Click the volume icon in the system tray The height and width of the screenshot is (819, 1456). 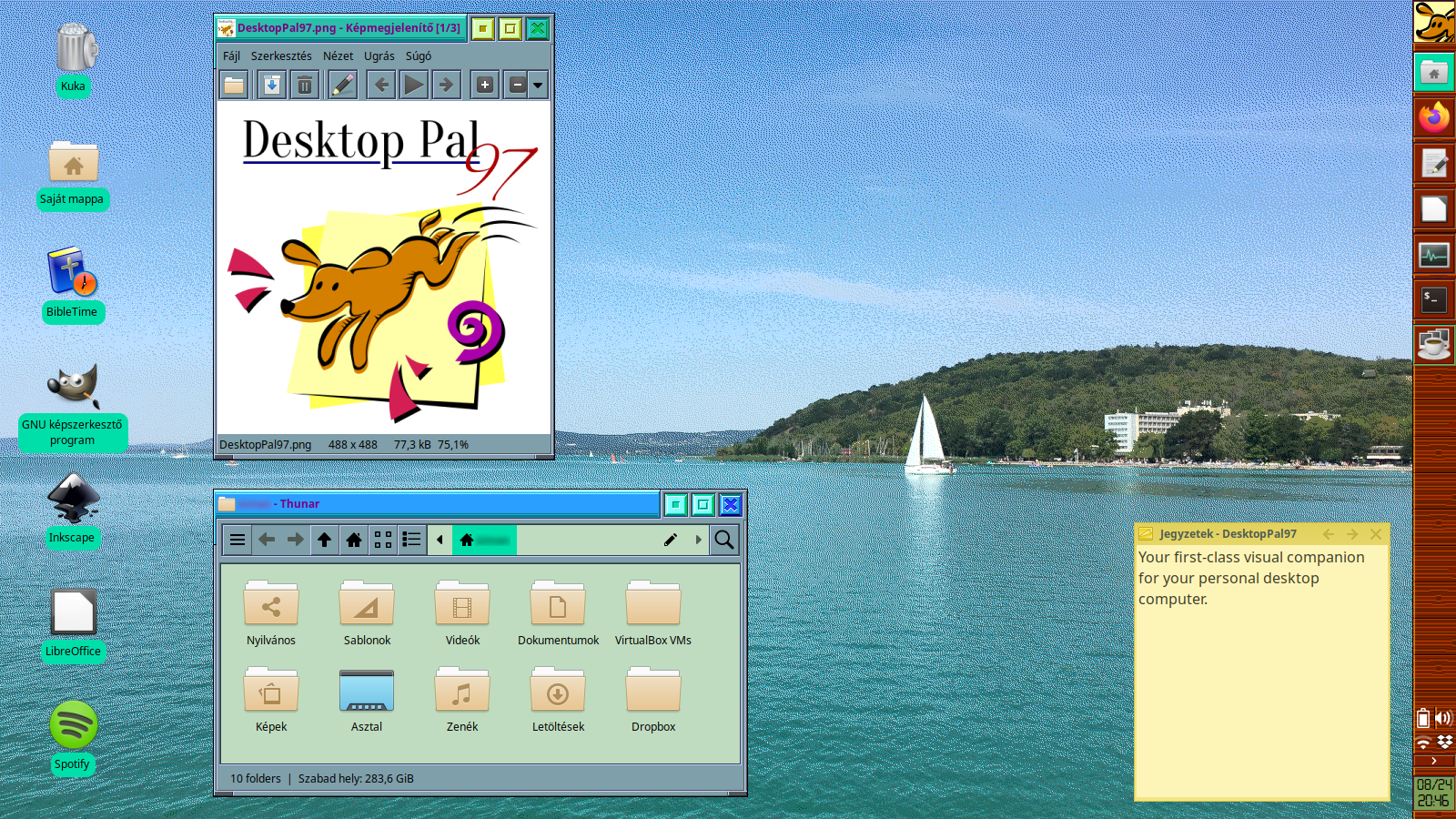point(1443,718)
